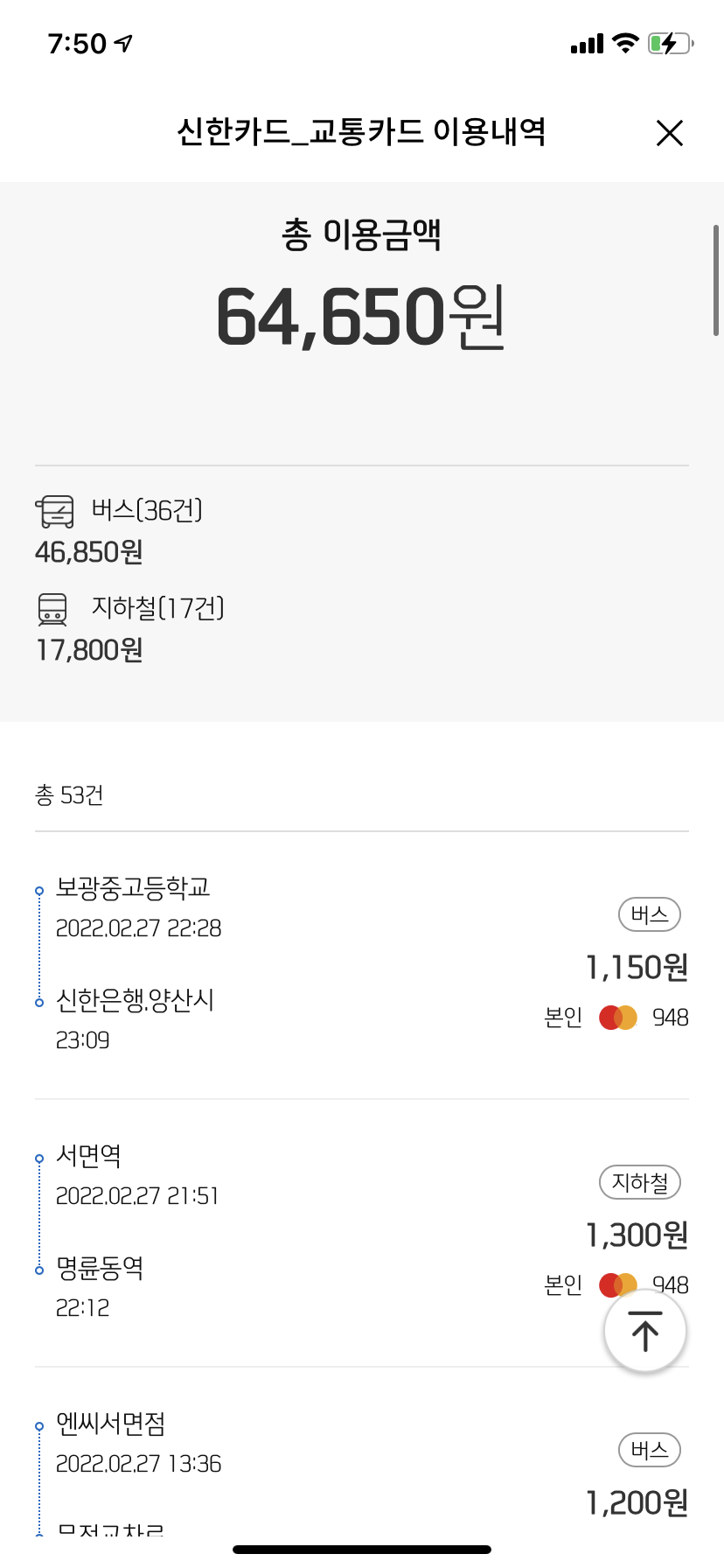This screenshot has height=1568, width=724.
Task: Close the transit card usage screen
Action: (669, 134)
